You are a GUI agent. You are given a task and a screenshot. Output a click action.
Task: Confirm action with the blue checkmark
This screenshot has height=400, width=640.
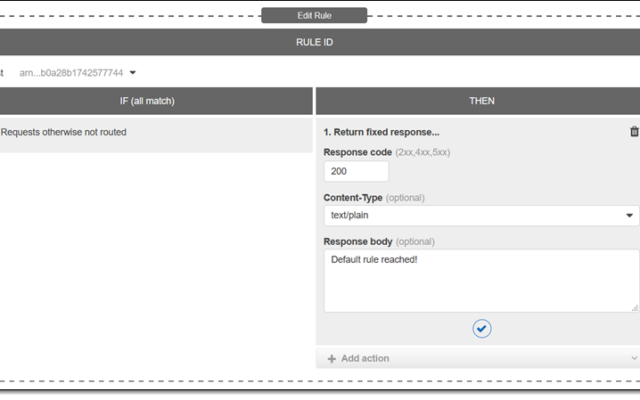482,329
